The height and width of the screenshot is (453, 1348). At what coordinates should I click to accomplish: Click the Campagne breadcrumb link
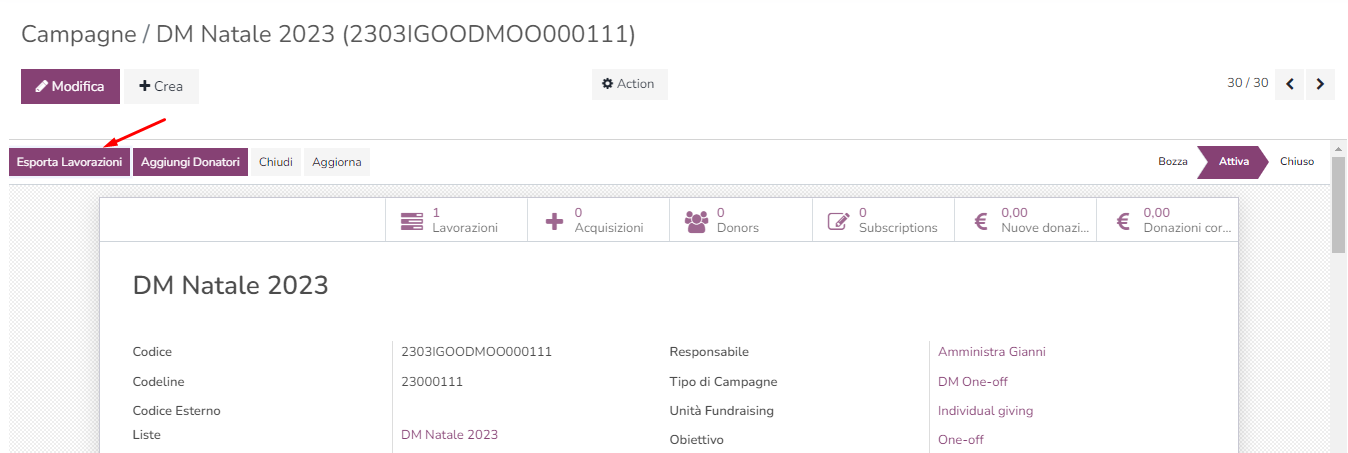coord(76,34)
